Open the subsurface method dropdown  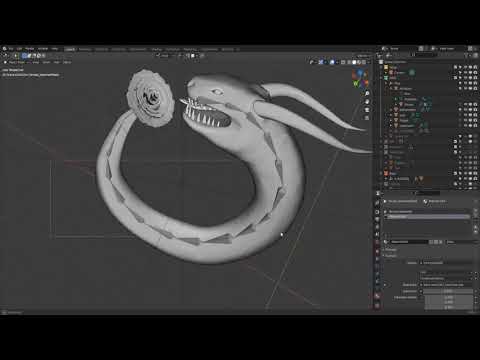click(447, 278)
